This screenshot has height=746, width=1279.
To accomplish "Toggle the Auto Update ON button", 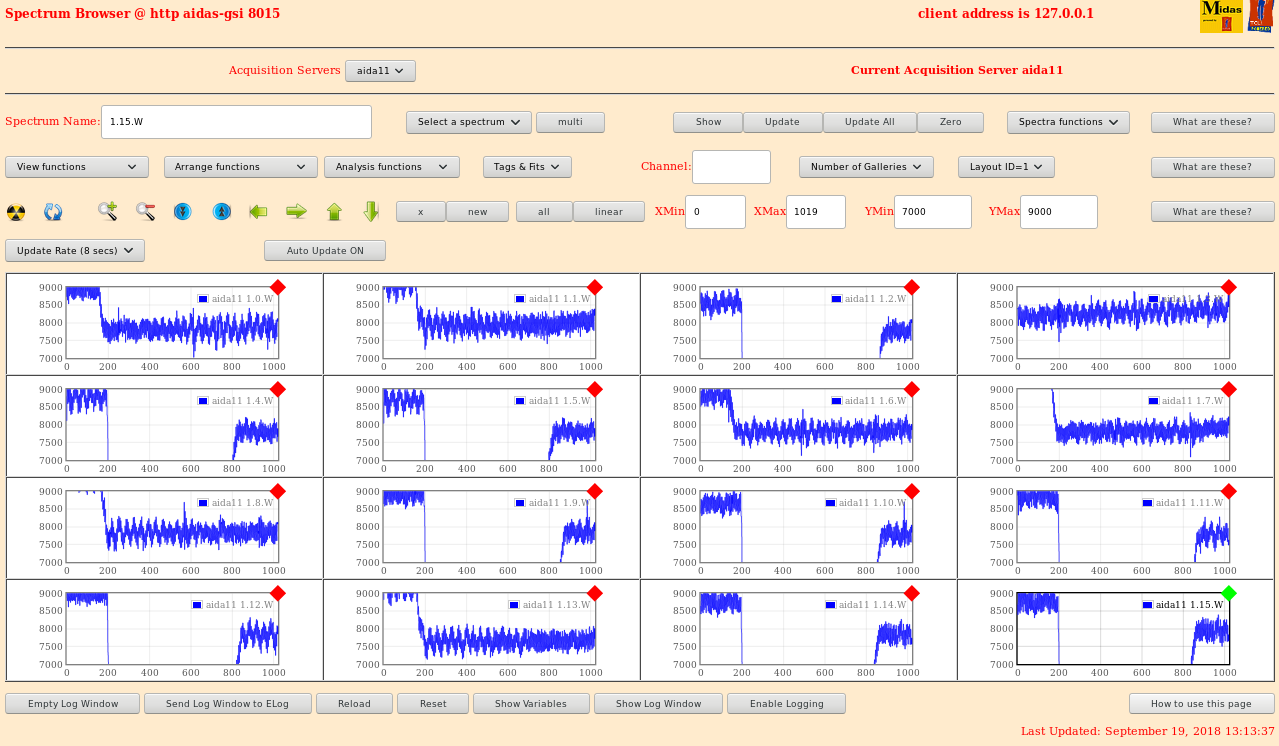I will point(324,251).
